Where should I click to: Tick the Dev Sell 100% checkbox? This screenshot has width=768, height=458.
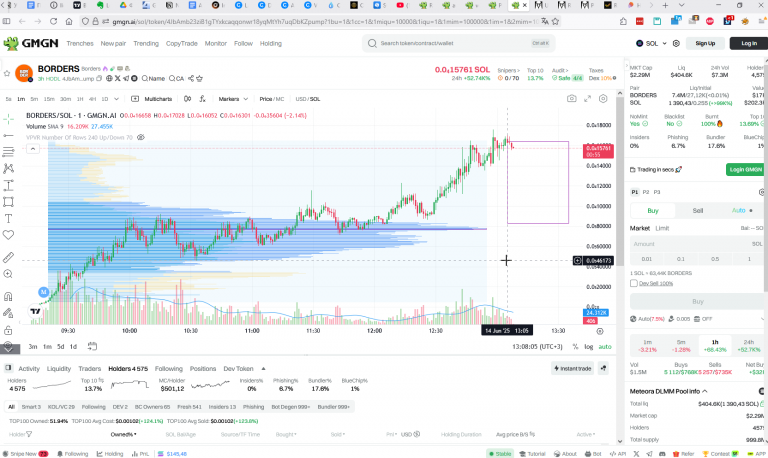coord(633,283)
